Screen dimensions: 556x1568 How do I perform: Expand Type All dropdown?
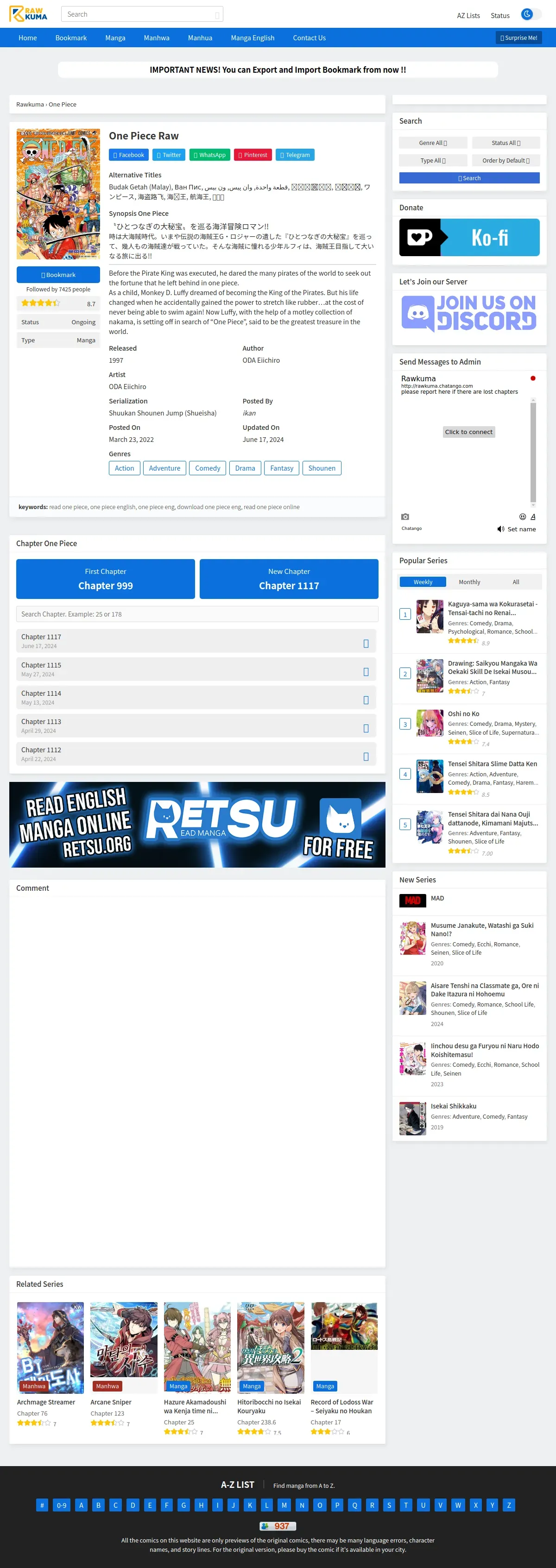pos(433,161)
